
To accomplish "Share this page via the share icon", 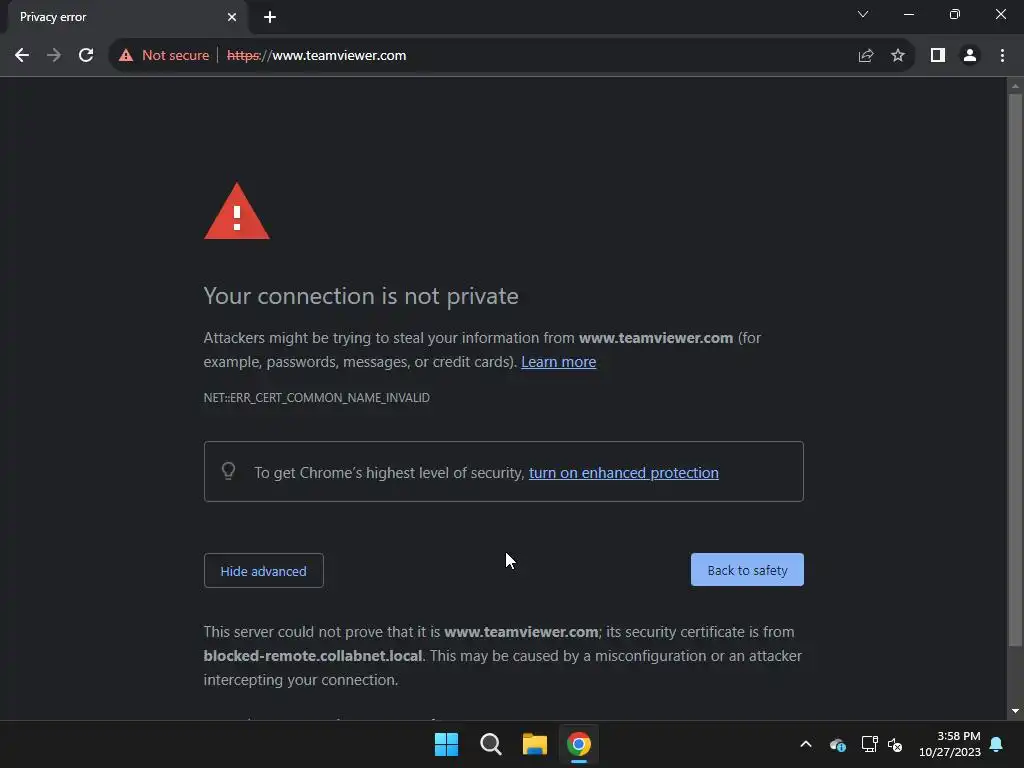I will click(x=866, y=56).
